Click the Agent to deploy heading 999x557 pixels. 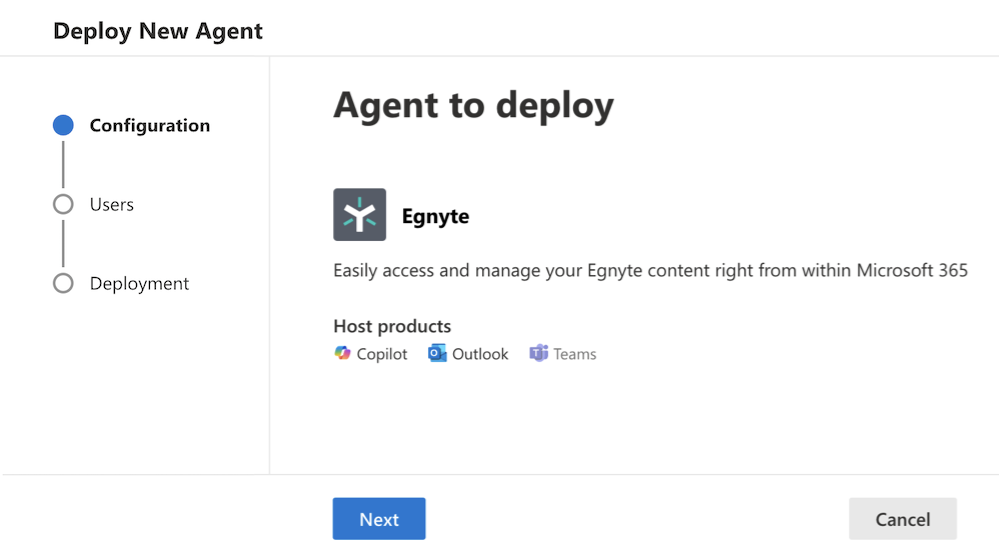(x=473, y=106)
